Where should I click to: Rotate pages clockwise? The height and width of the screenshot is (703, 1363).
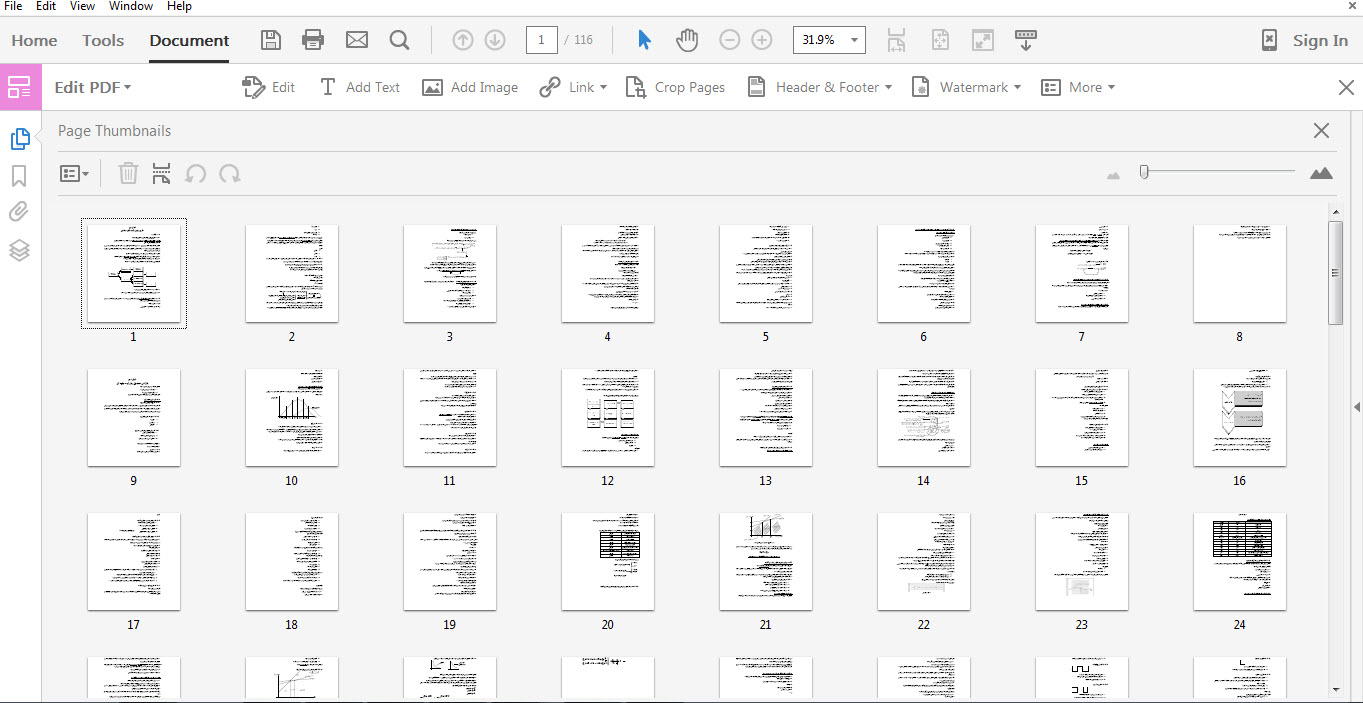click(230, 174)
